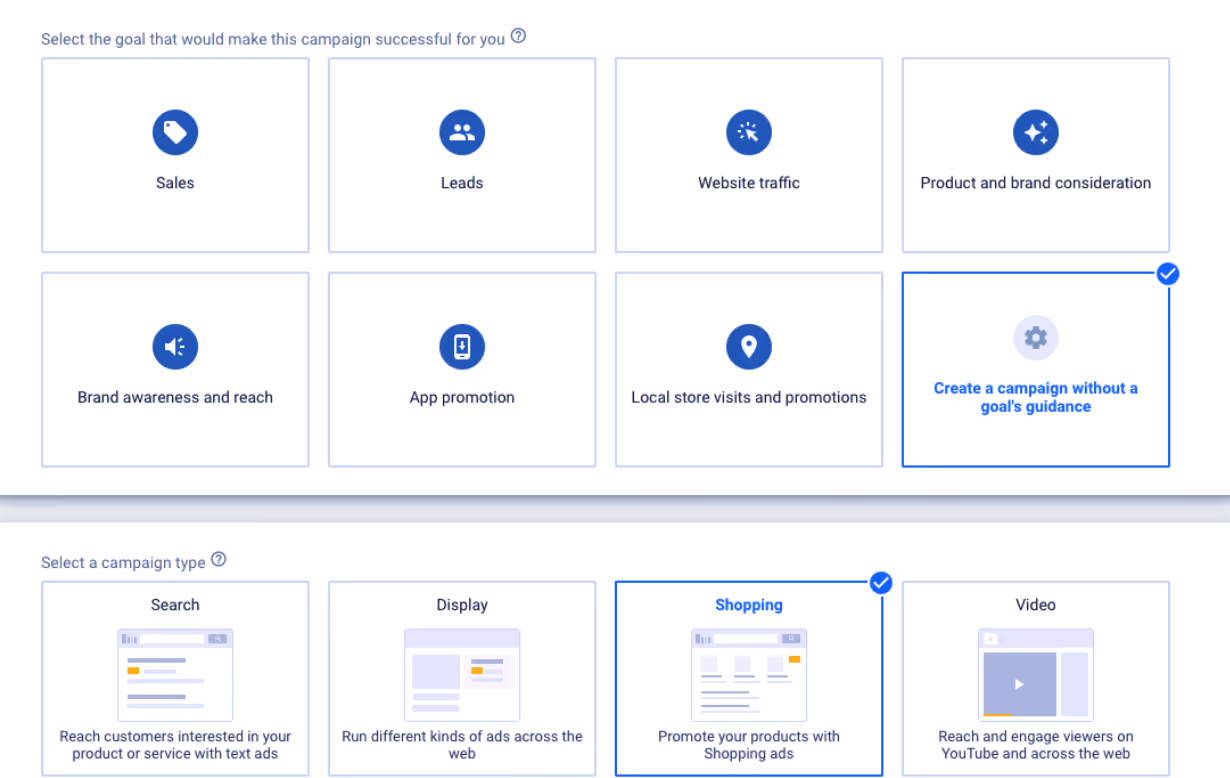Open help icon beside campaign type heading
Image resolution: width=1230 pixels, height=778 pixels.
point(218,559)
